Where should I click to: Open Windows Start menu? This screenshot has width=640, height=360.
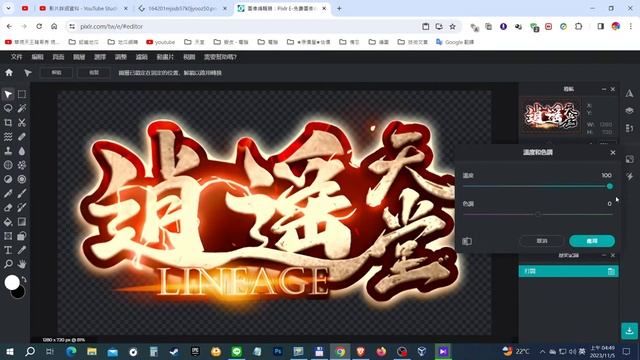9,351
